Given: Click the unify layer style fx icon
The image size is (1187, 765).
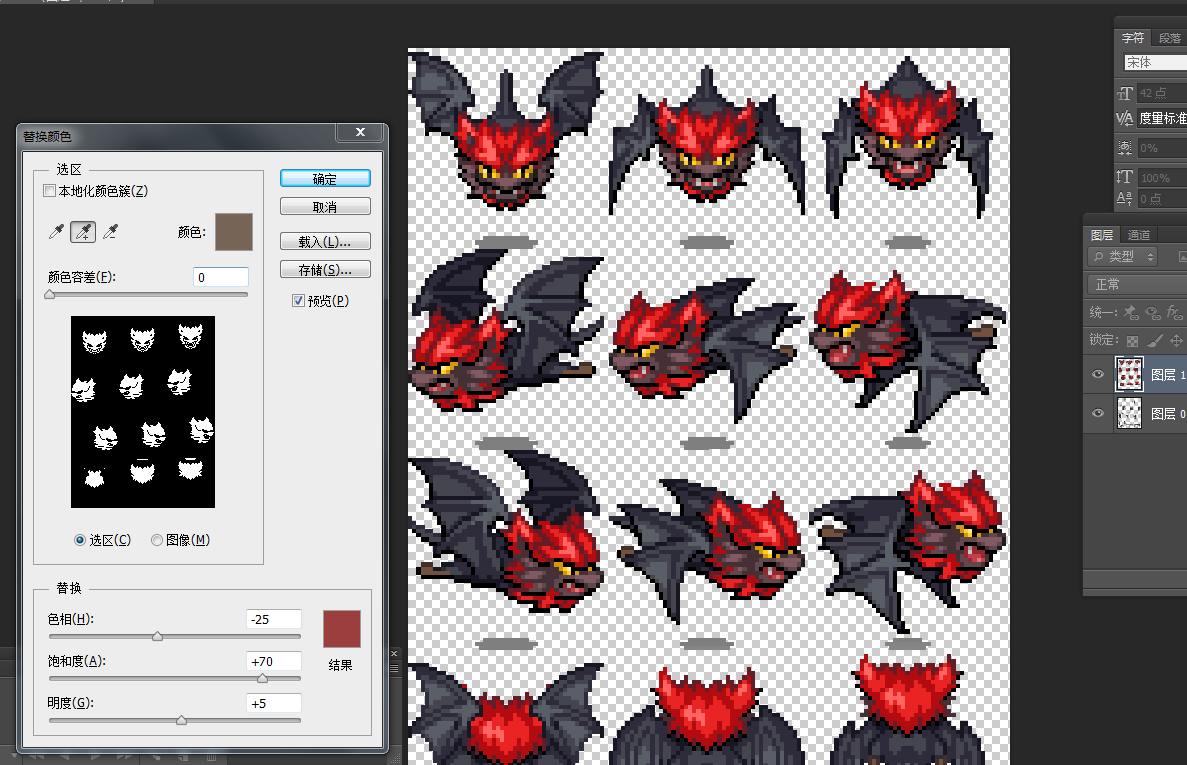Looking at the screenshot, I should tap(1174, 312).
